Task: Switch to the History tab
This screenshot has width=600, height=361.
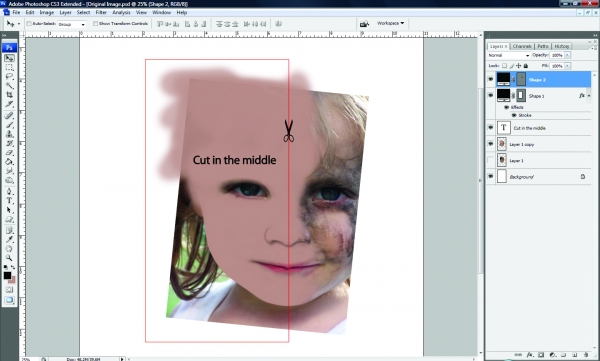Action: tap(561, 46)
